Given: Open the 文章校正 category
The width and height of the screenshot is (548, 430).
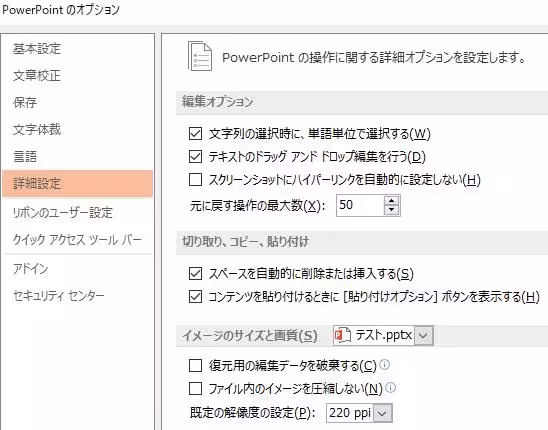Looking at the screenshot, I should point(37,76).
